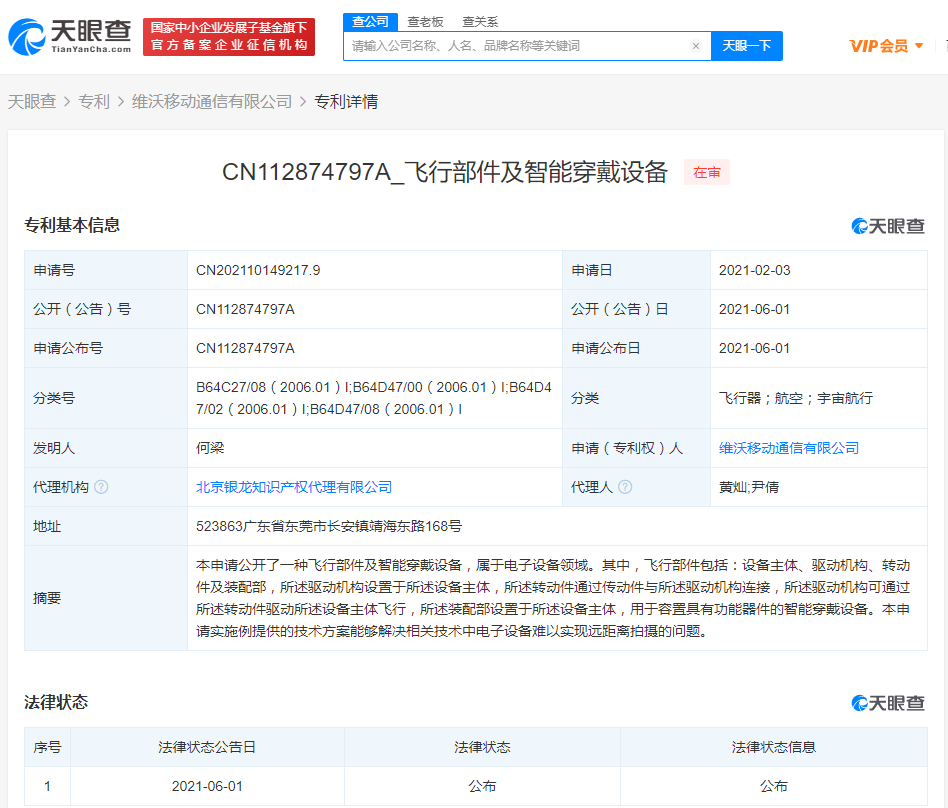This screenshot has height=808, width=948.
Task: Click the patent abstract paragraph
Action: click(553, 598)
